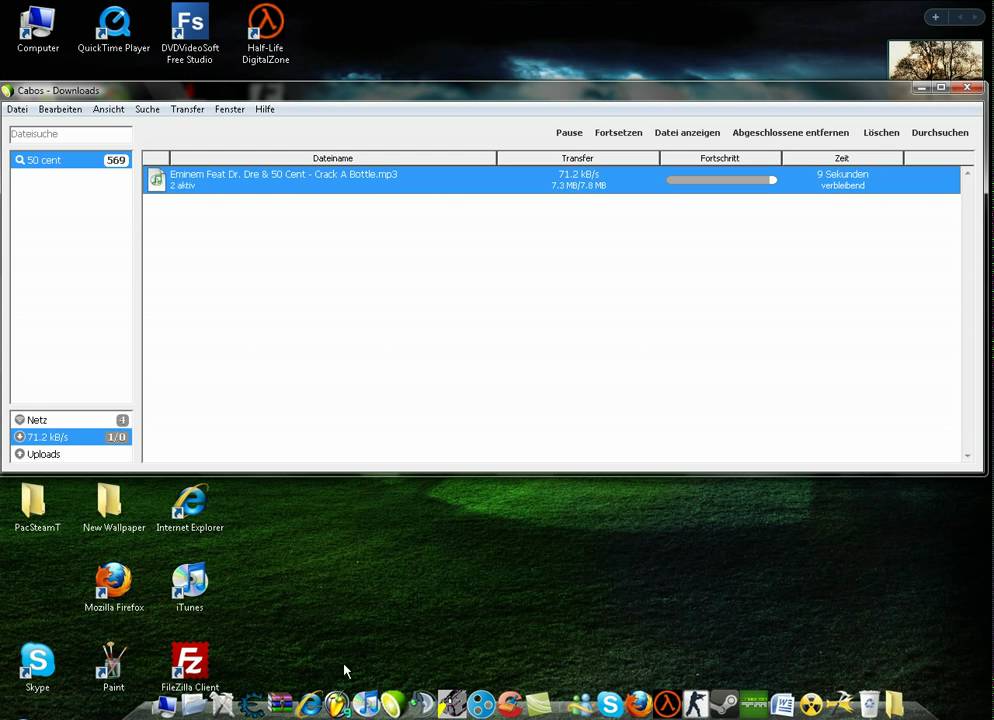
Task: Launch QuickTime Player from the desktop
Action: [113, 29]
